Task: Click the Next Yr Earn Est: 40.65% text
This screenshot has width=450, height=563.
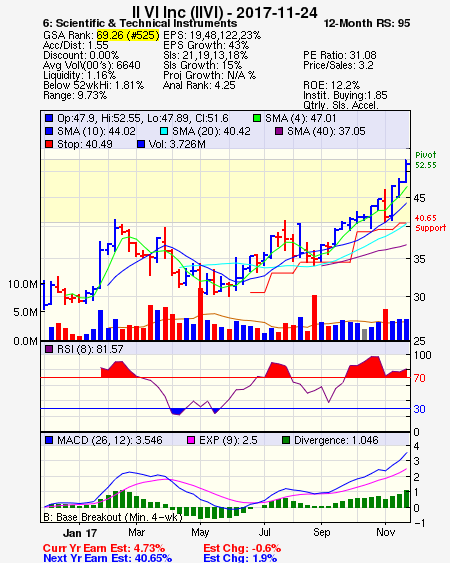Action: pyautogui.click(x=107, y=558)
